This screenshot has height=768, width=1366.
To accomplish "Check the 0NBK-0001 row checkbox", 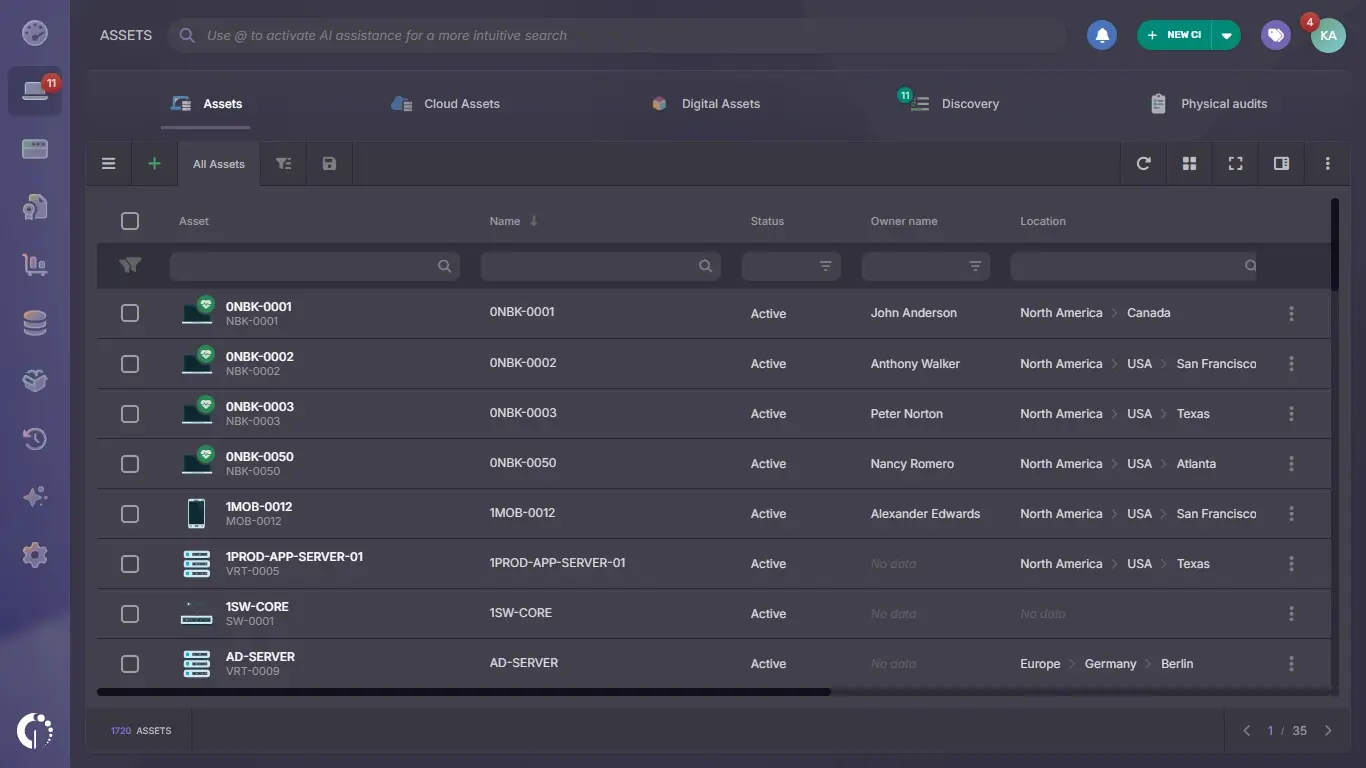I will [130, 313].
